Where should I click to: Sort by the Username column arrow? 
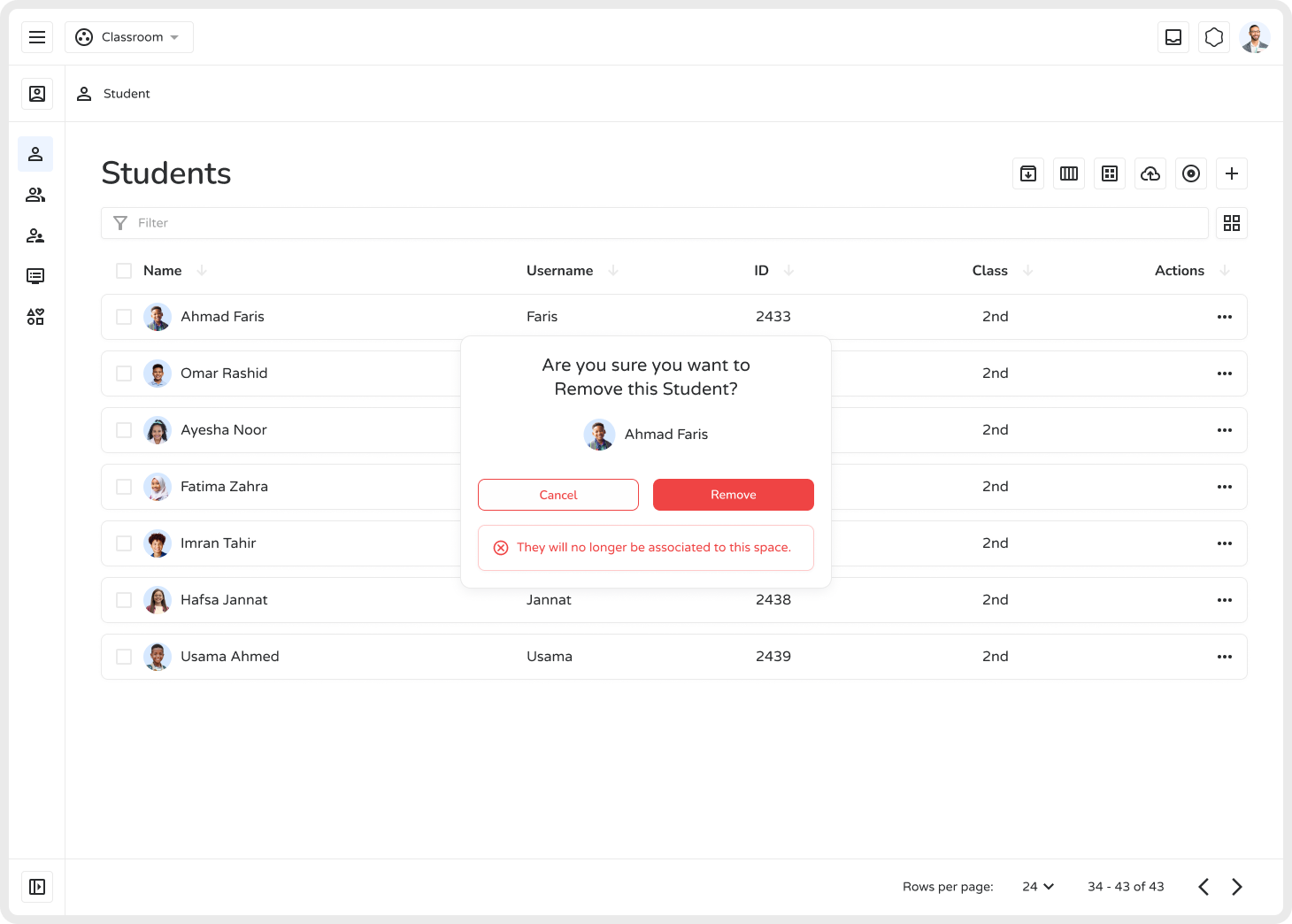coord(613,271)
